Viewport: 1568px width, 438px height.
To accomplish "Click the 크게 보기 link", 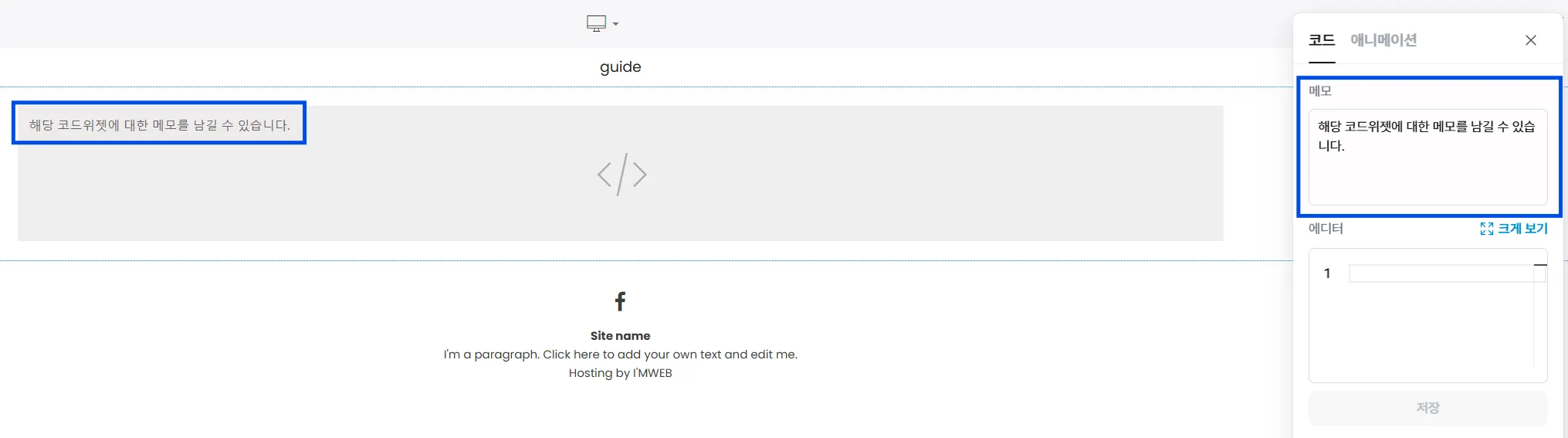I will coord(1522,229).
